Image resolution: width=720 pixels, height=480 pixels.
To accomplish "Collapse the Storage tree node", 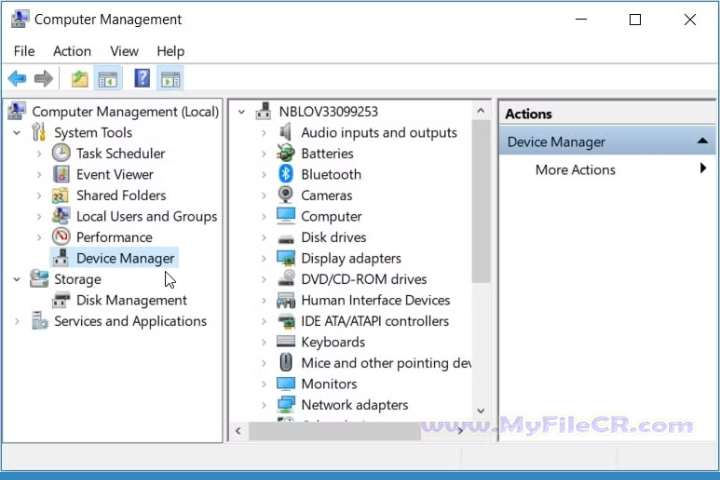I will click(17, 279).
